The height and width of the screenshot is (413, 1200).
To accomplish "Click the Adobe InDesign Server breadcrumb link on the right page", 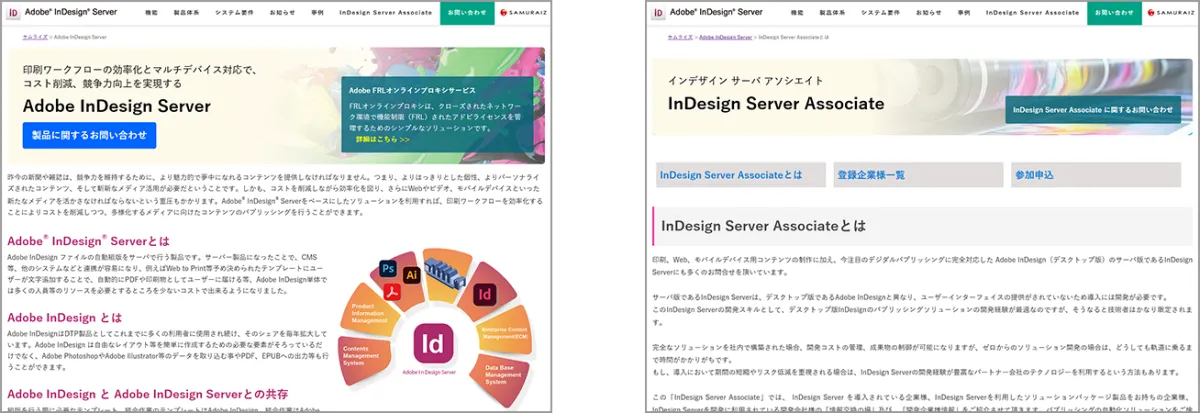I will 726,36.
